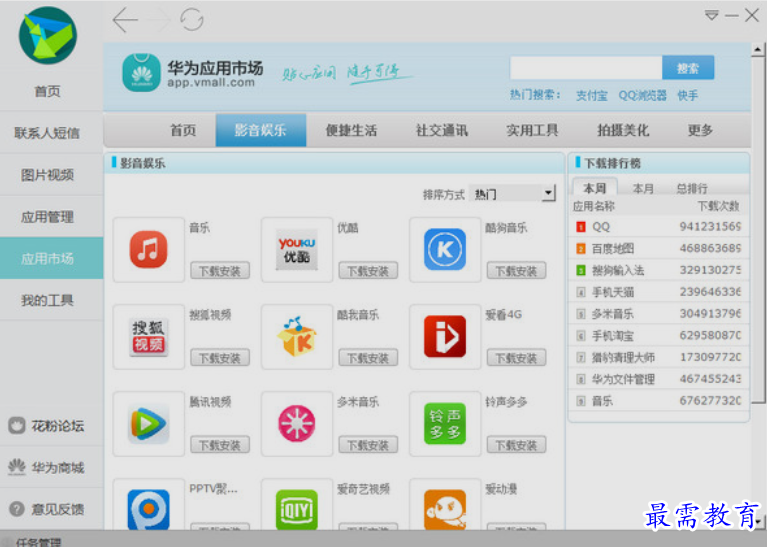767x547 pixels.
Task: Switch ranking to 总排行 tab
Action: [692, 188]
